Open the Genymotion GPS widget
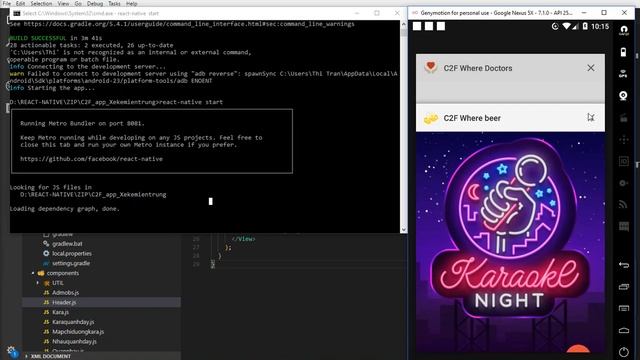 [623, 74]
